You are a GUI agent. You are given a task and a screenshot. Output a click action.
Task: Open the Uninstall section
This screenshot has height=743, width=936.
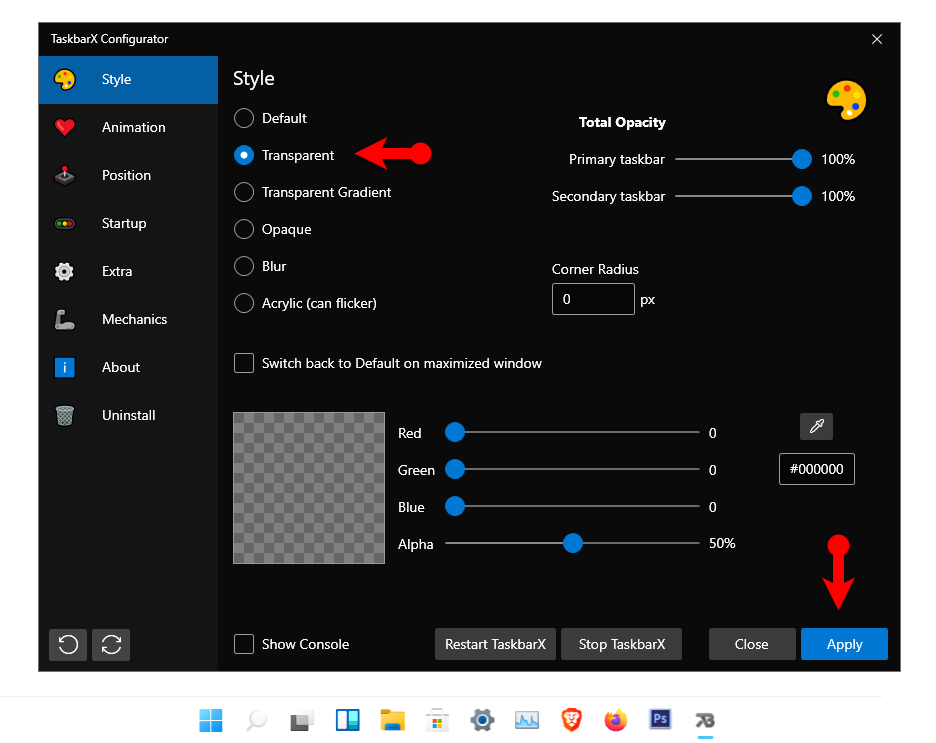[x=129, y=415]
